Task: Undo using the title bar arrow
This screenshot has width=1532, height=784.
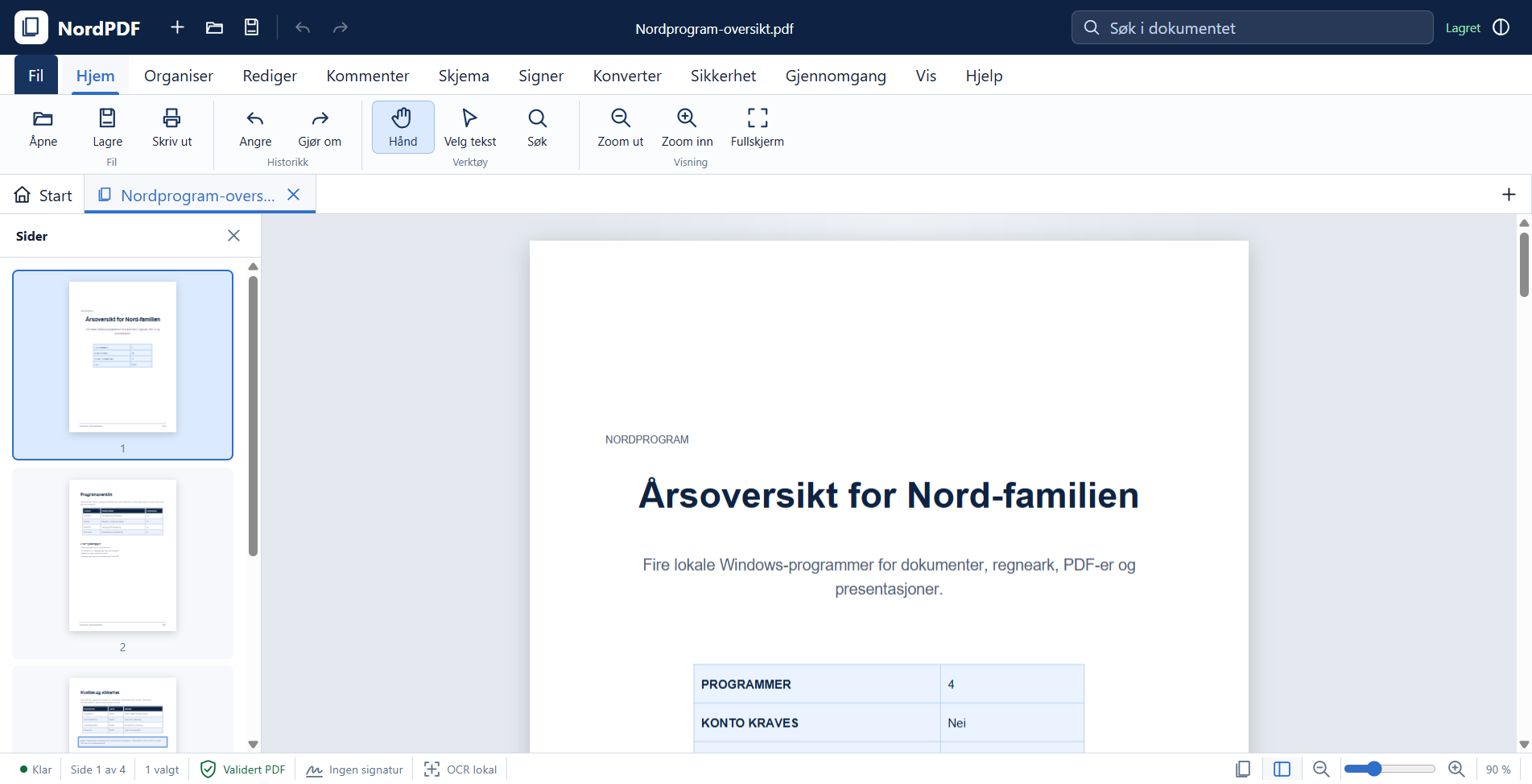Action: point(303,27)
